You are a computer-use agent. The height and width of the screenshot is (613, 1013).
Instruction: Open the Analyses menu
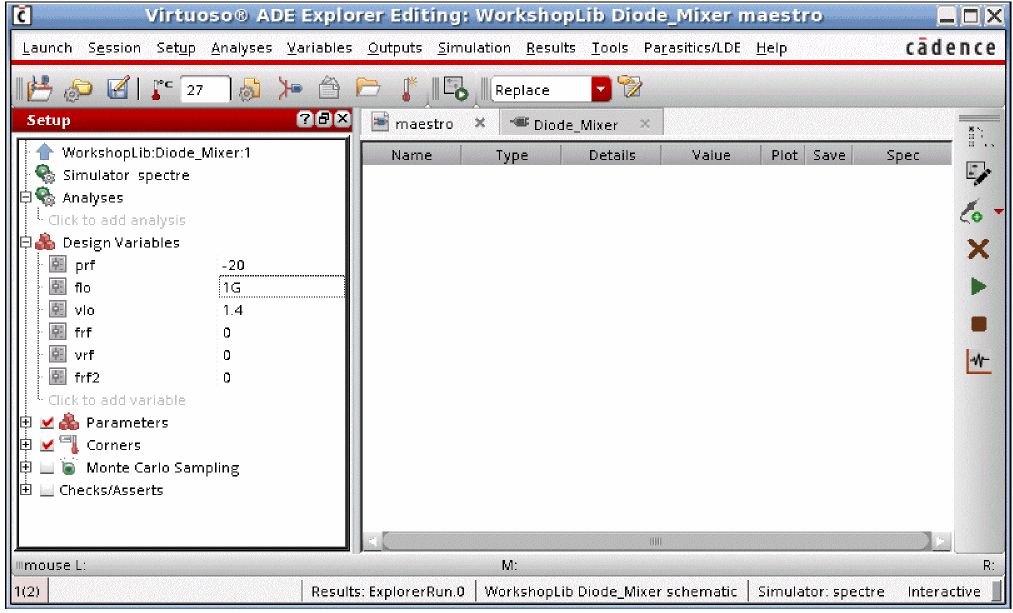(x=242, y=48)
